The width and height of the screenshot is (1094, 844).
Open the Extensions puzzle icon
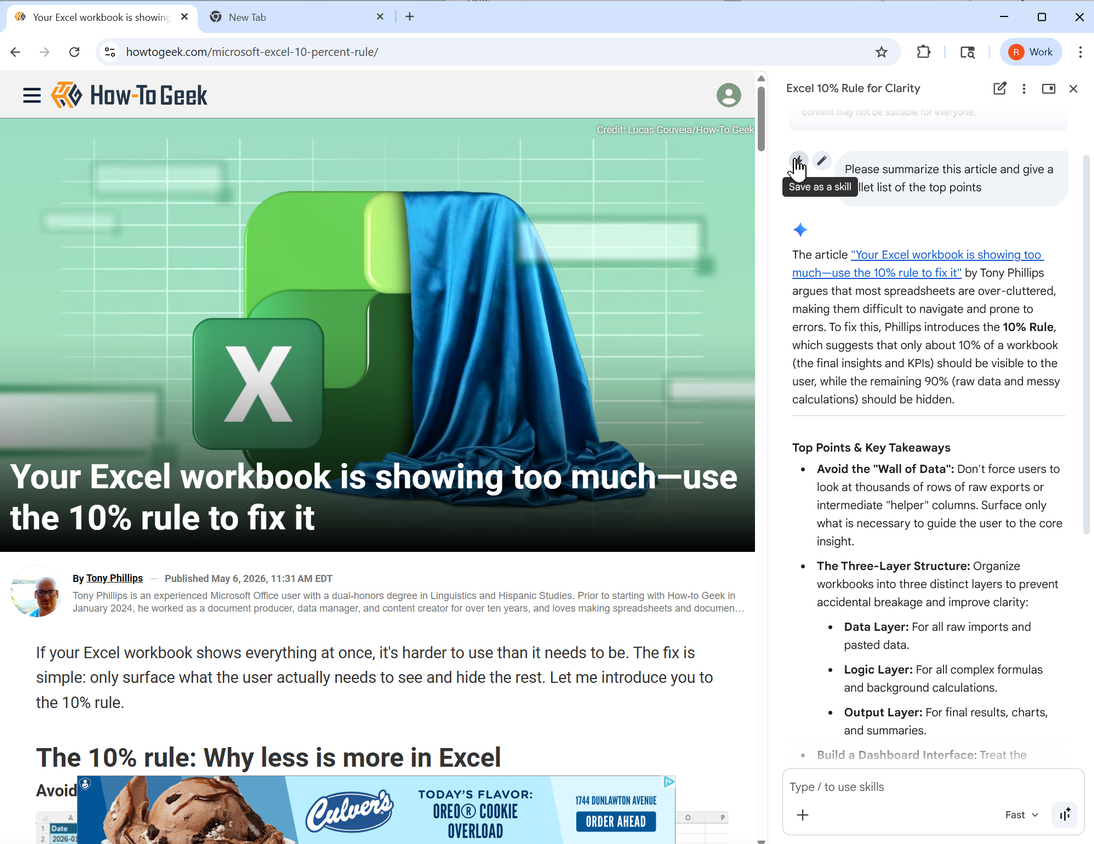click(x=923, y=52)
